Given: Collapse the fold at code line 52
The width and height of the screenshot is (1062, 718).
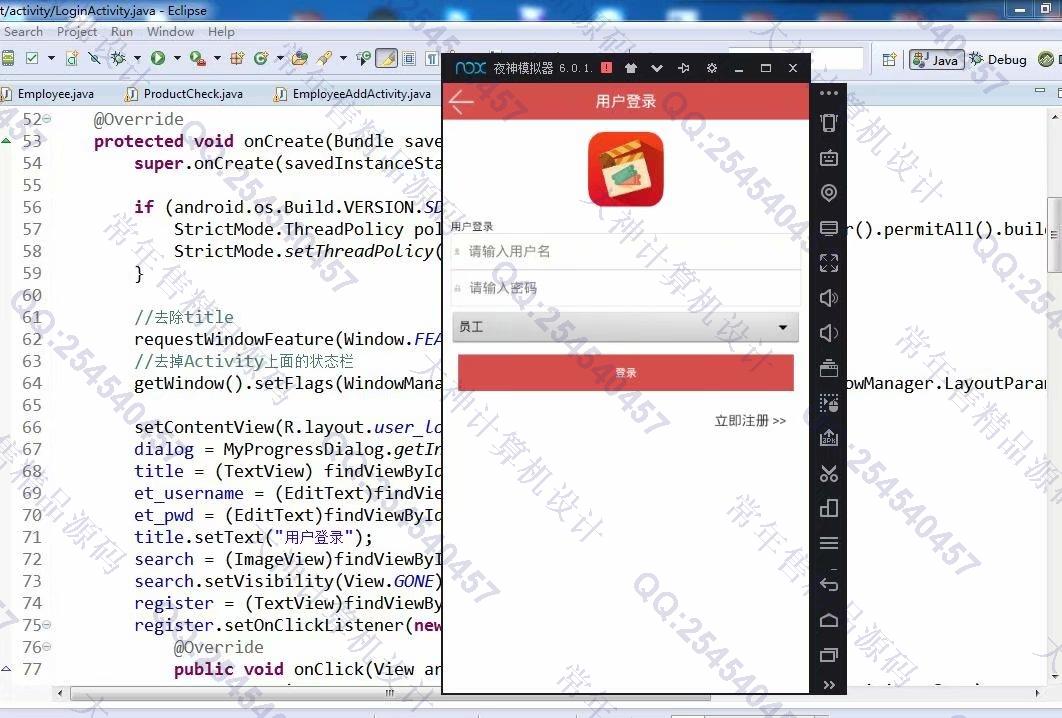Looking at the screenshot, I should 47,119.
